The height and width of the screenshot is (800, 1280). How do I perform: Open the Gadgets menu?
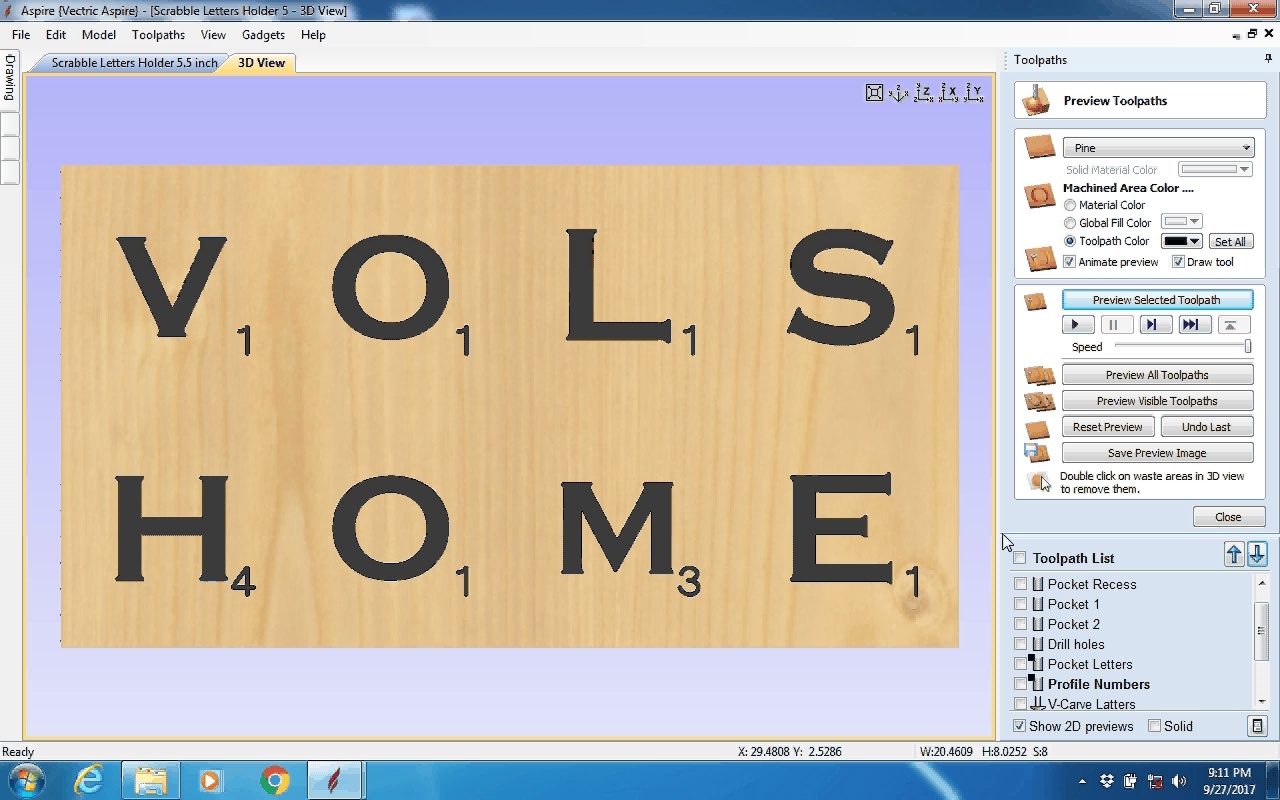point(263,34)
